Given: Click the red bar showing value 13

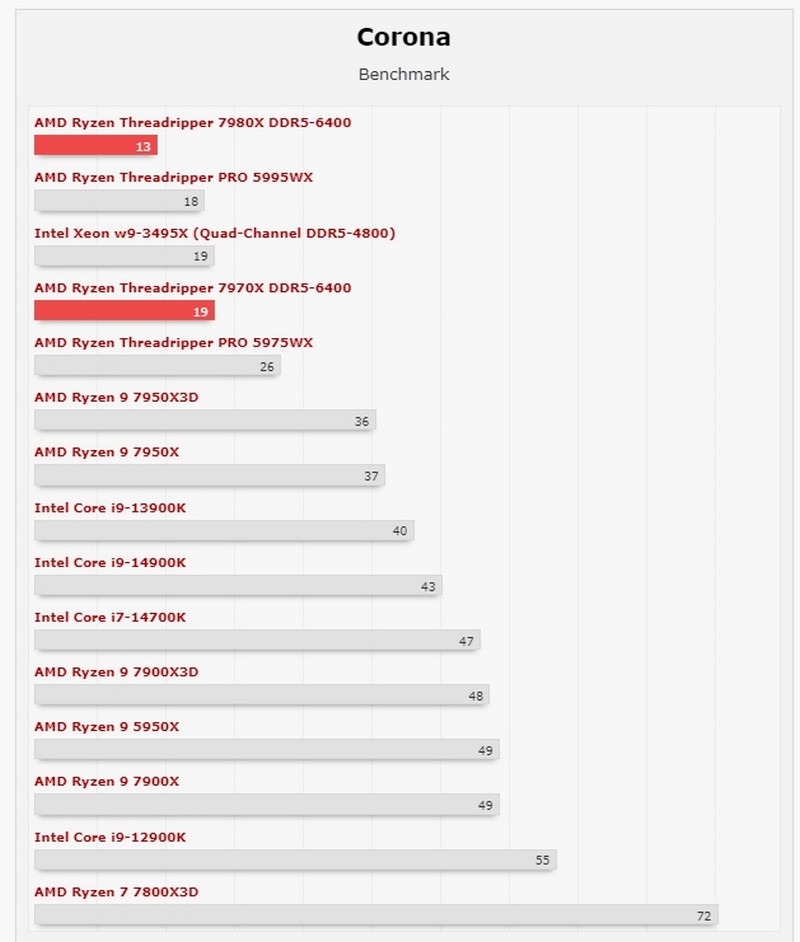Looking at the screenshot, I should 95,146.
